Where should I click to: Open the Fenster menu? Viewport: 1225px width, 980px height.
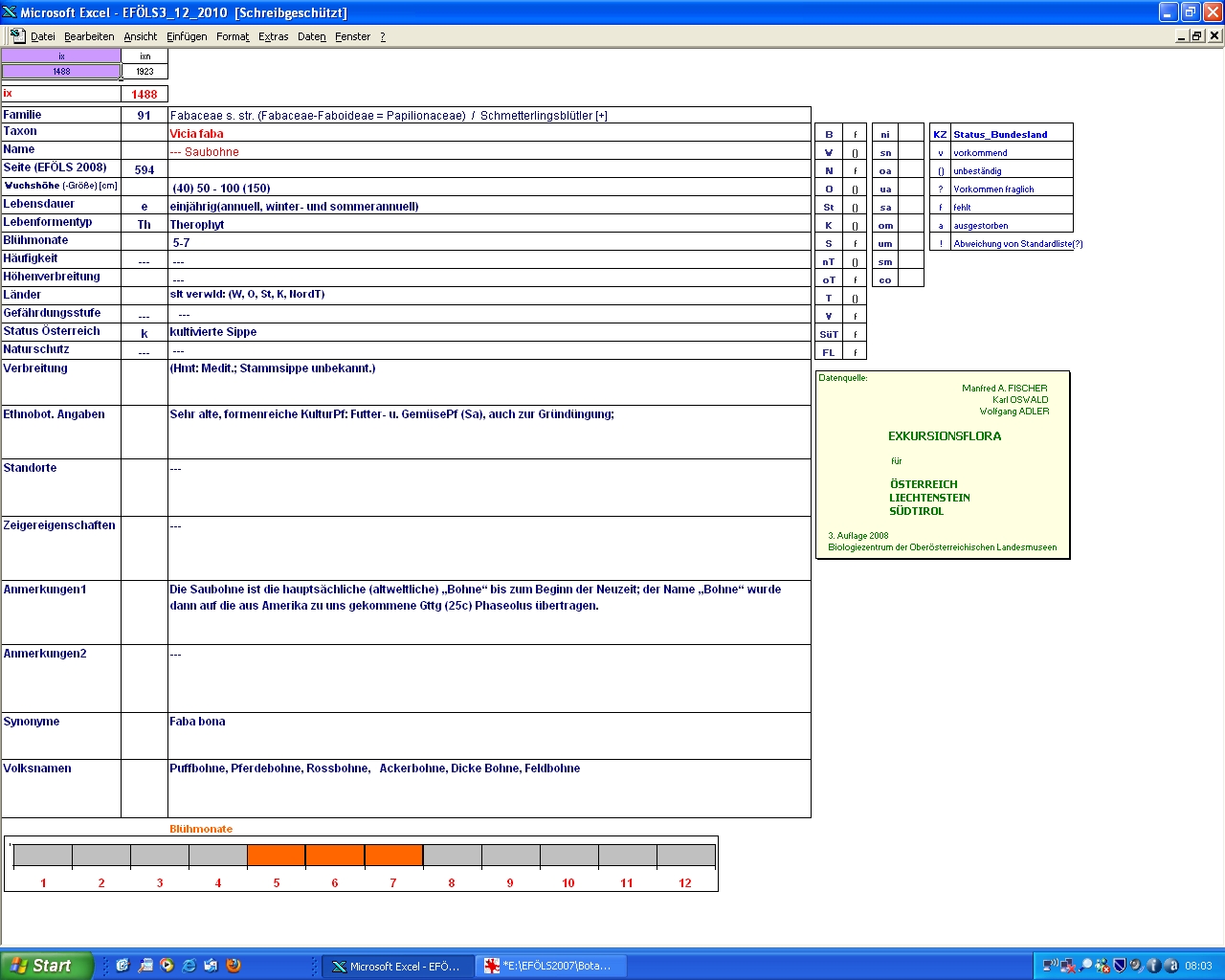click(x=353, y=36)
